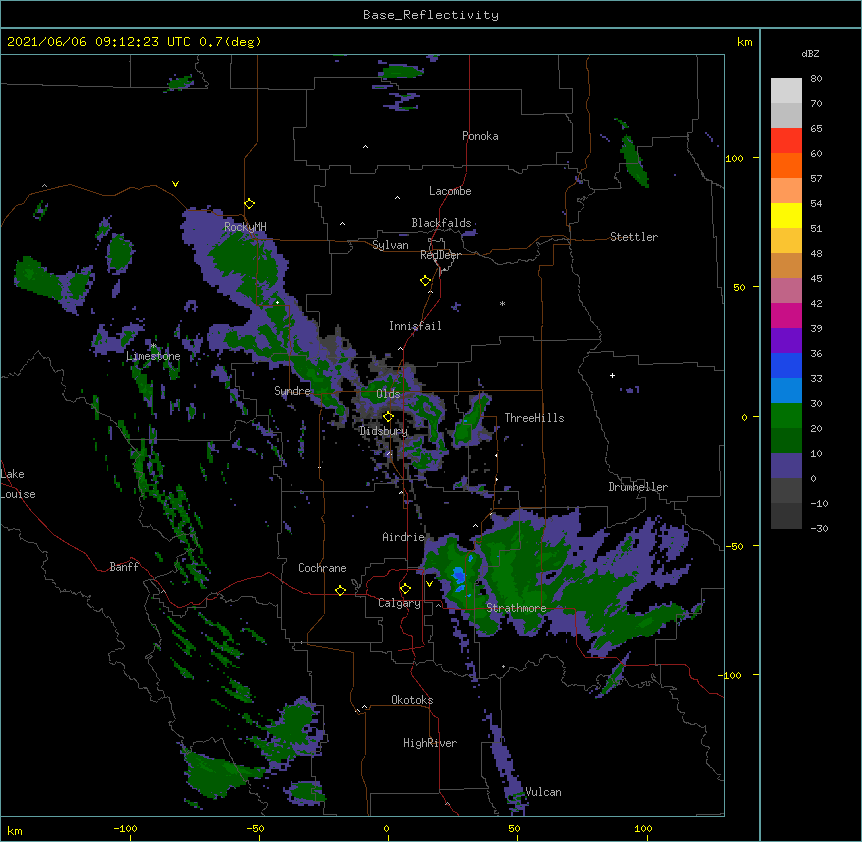The image size is (862, 842).
Task: Select the purple 36-39 dBZ legend band
Action: pos(786,341)
